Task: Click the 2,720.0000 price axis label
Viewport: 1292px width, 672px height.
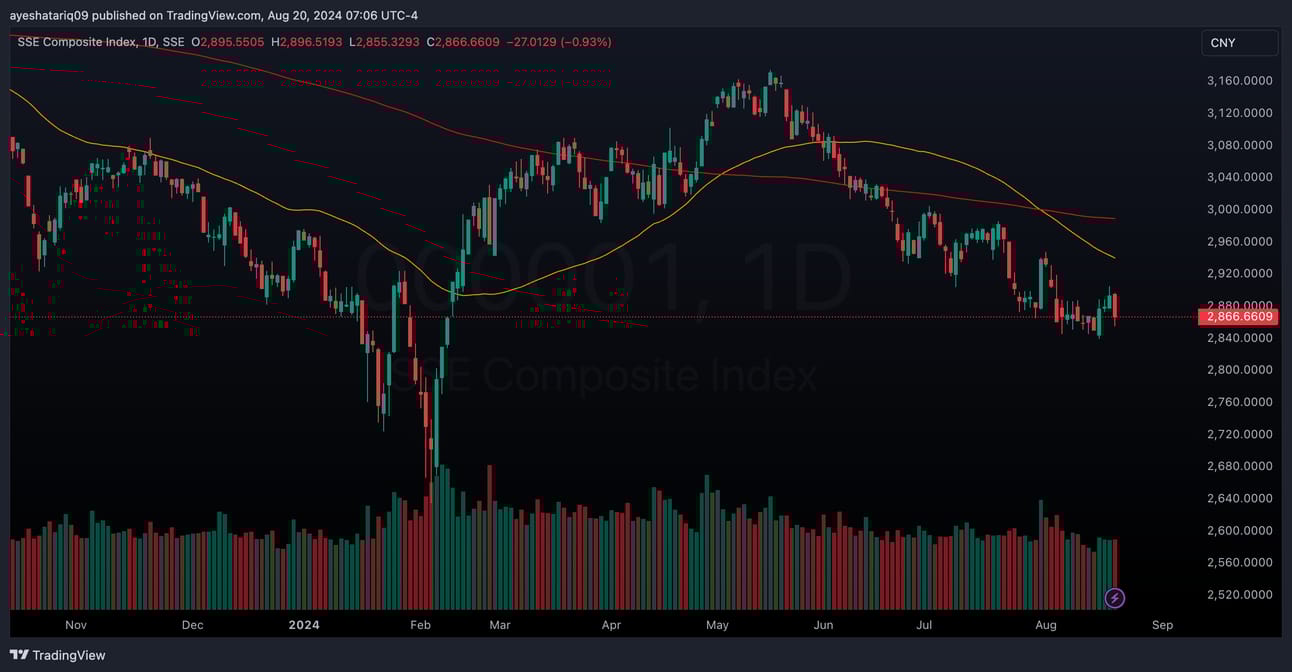Action: [1239, 434]
